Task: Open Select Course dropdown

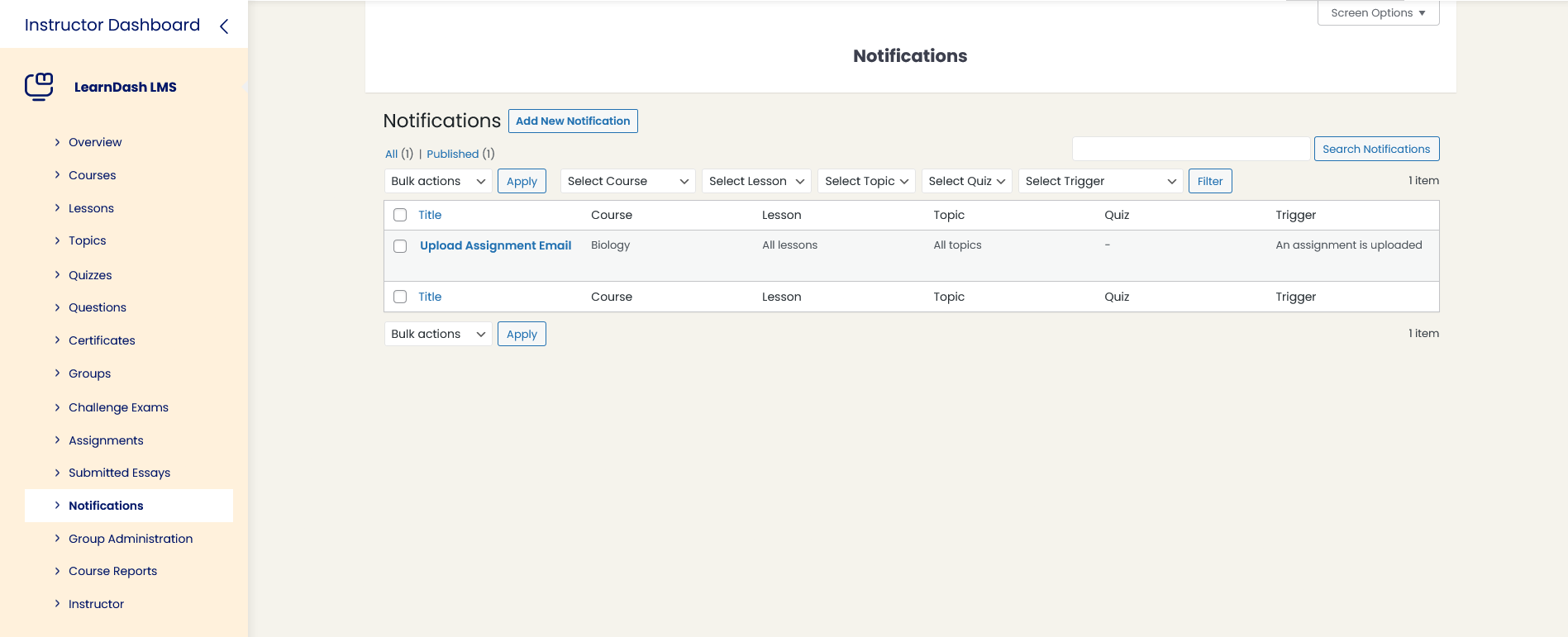Action: click(x=628, y=181)
